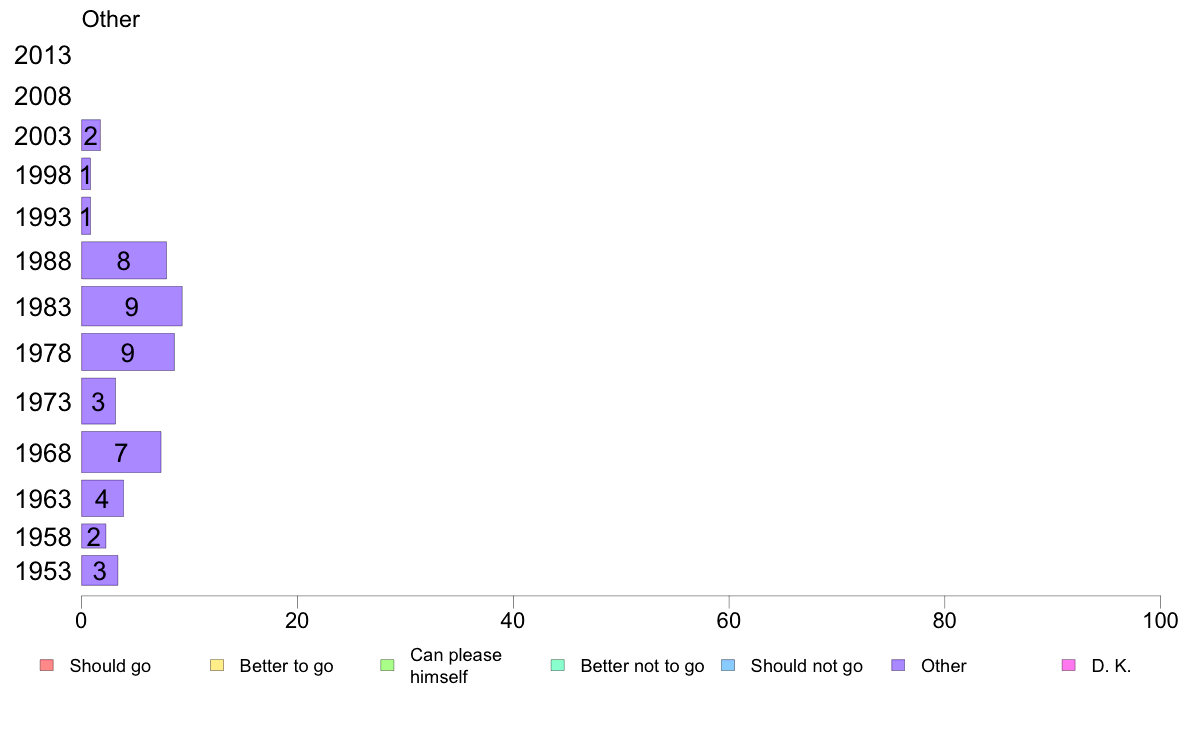Image resolution: width=1188 pixels, height=736 pixels.
Task: Select the 1963 bar showing 4
Action: (x=102, y=499)
